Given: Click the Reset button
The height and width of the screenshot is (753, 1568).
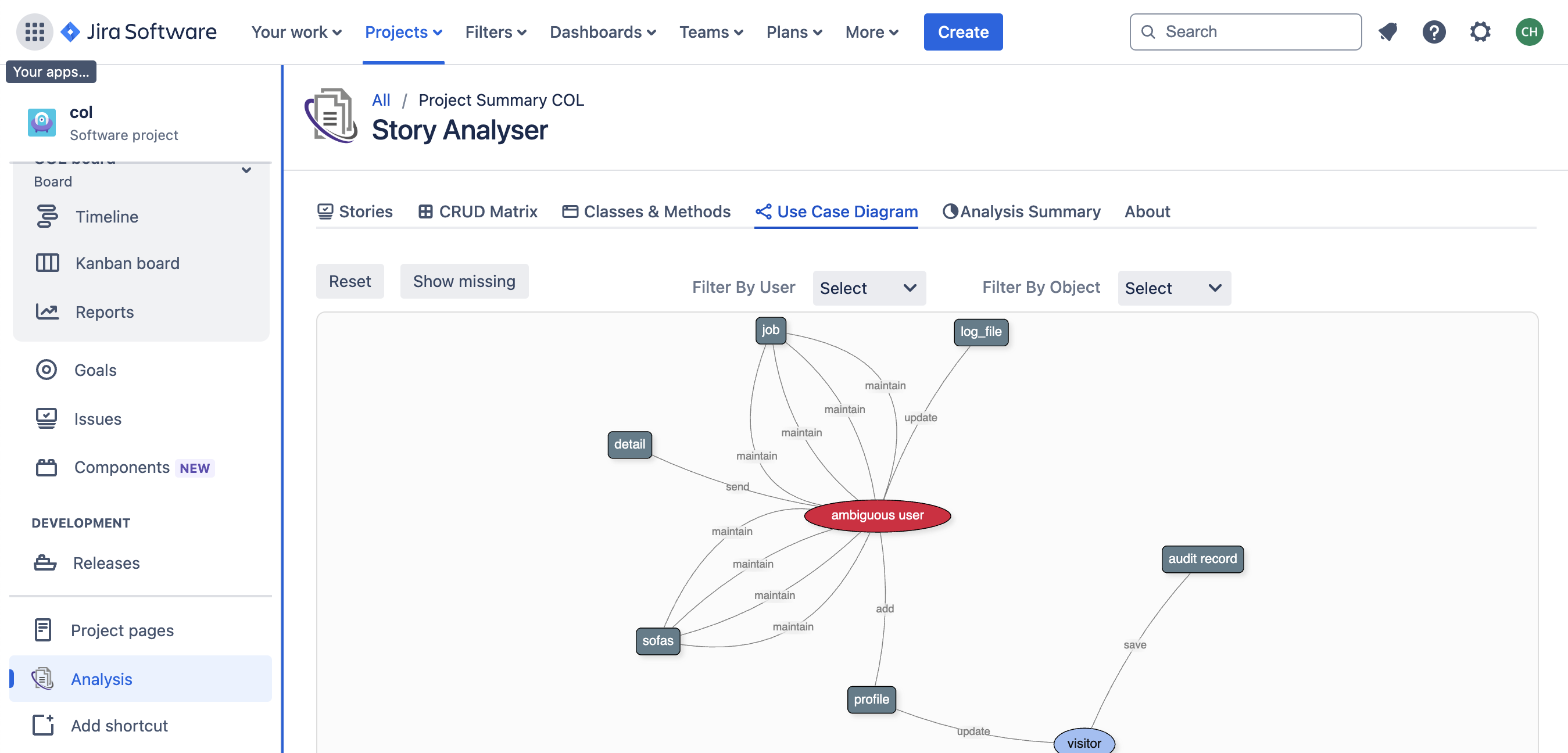Looking at the screenshot, I should (x=349, y=280).
